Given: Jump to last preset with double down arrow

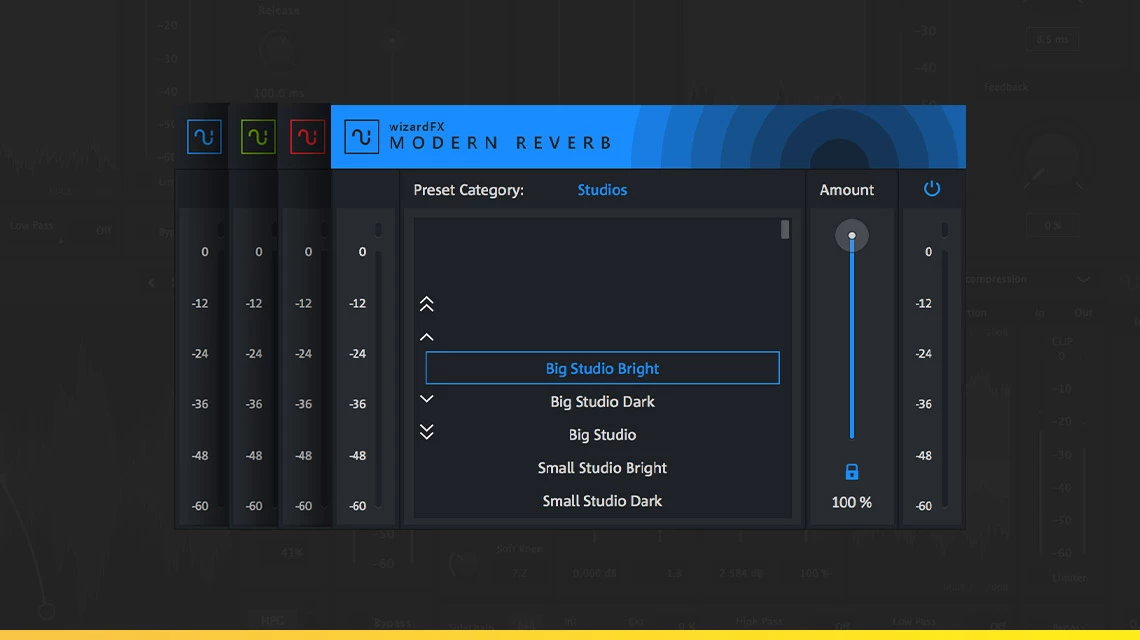Looking at the screenshot, I should pos(427,432).
